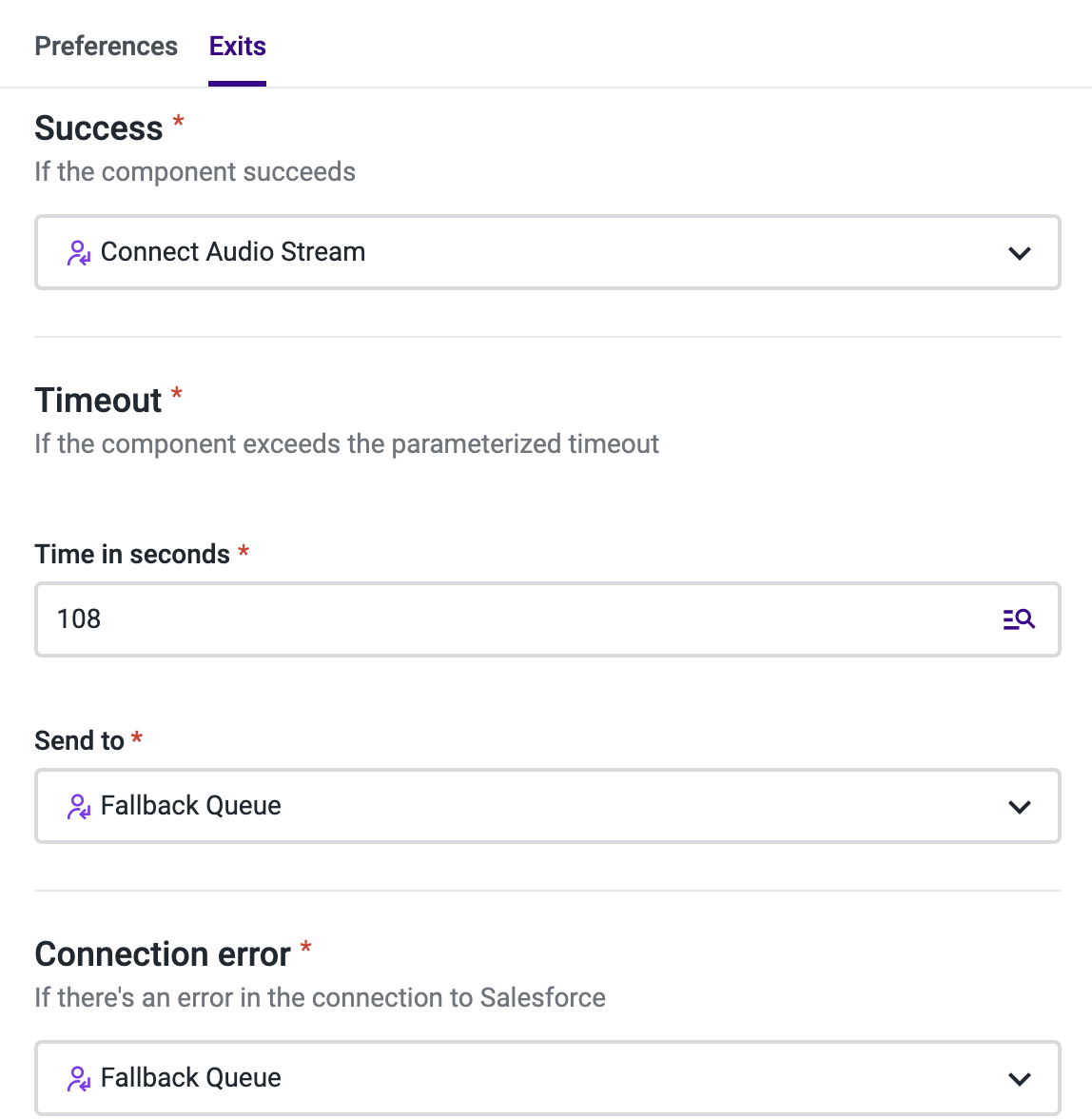Open variable search icon in seconds field
The width and height of the screenshot is (1092, 1119).
(1019, 619)
